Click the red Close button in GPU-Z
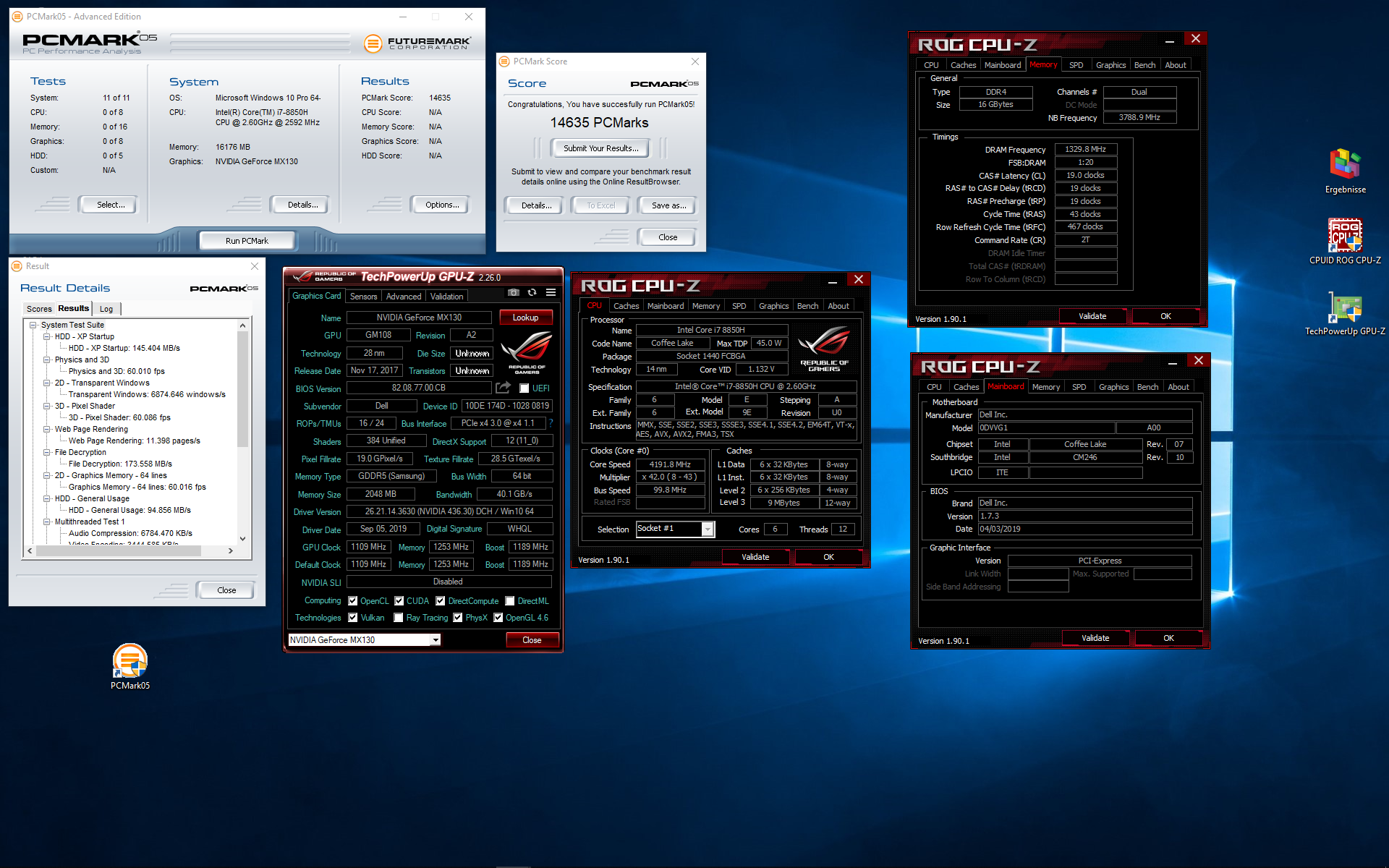This screenshot has width=1389, height=868. pyautogui.click(x=532, y=640)
